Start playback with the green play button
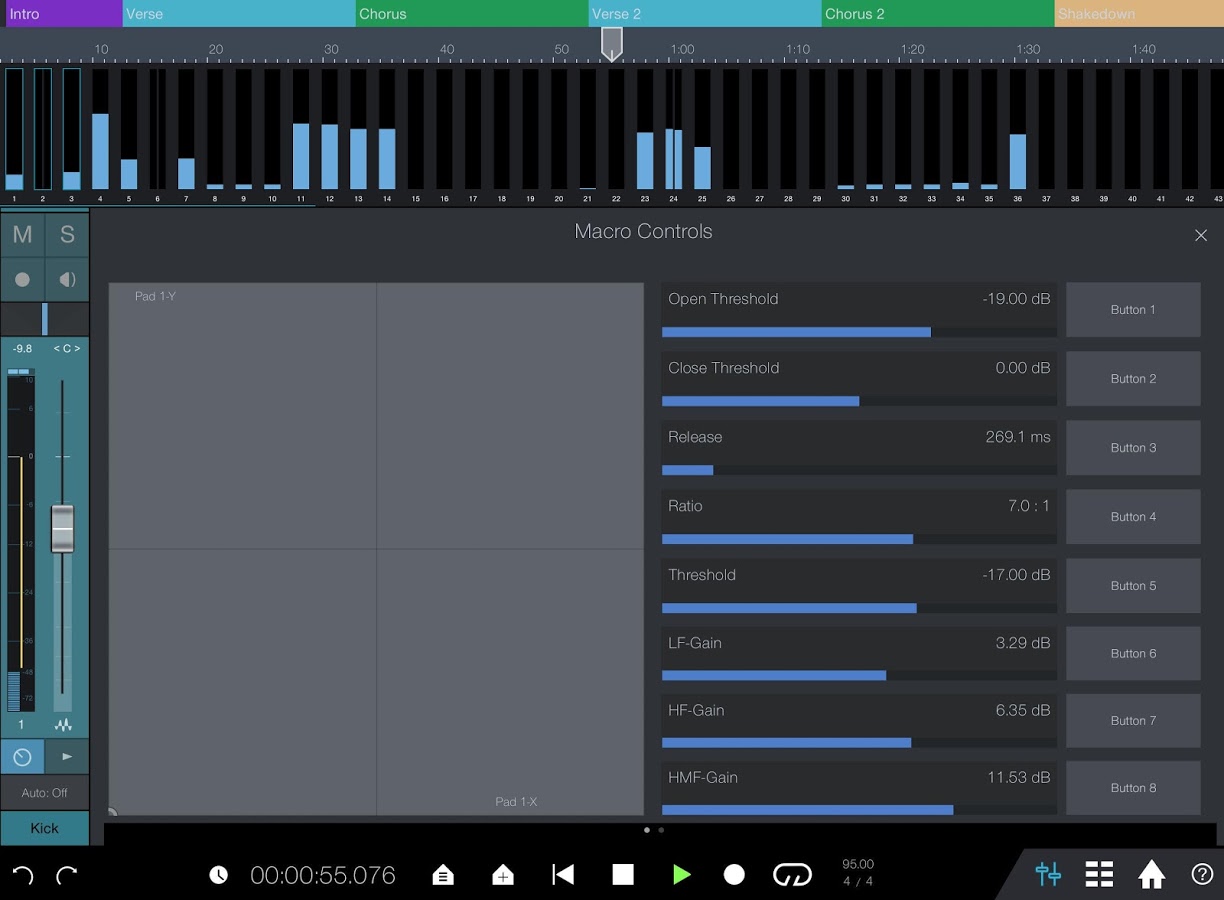The height and width of the screenshot is (900, 1224). tap(682, 874)
